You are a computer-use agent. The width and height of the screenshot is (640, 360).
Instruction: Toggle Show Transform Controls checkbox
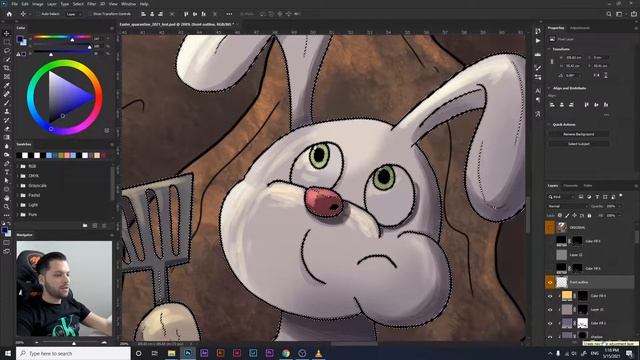(91, 14)
